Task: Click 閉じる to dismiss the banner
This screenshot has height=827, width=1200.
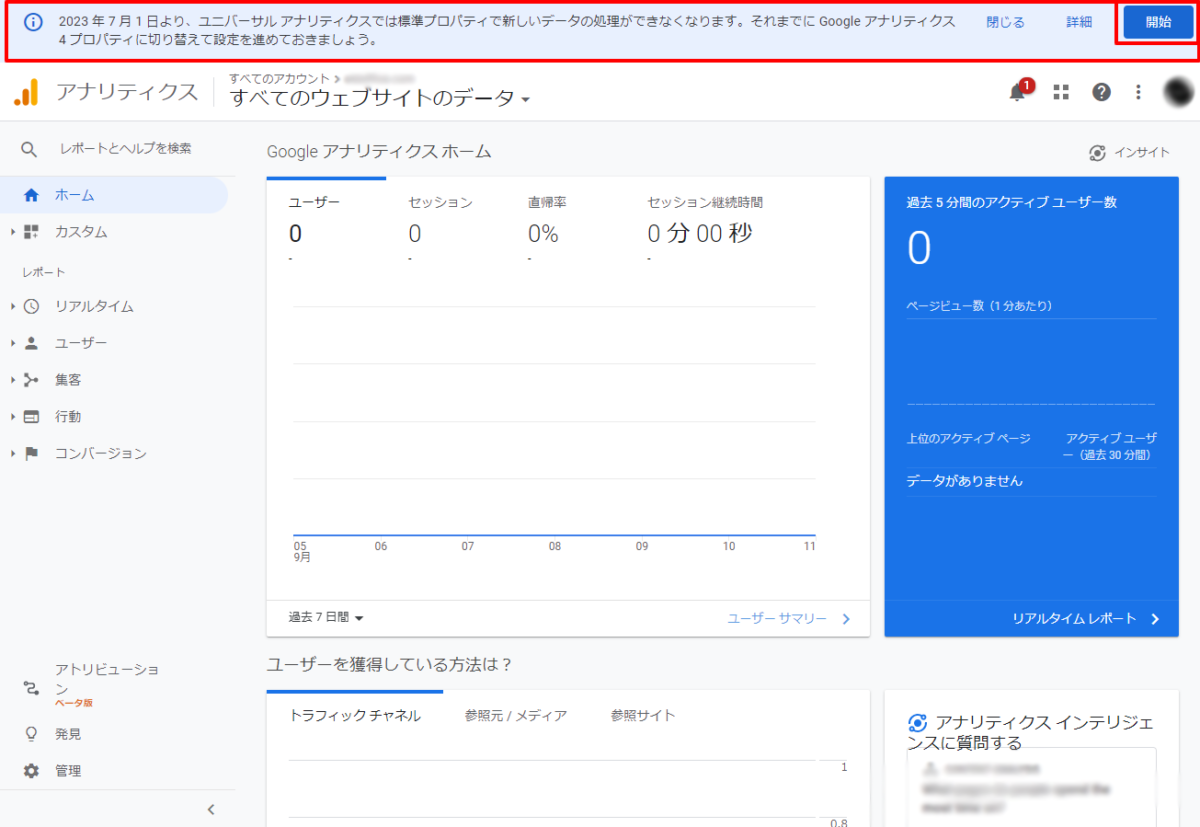Action: pos(1005,22)
